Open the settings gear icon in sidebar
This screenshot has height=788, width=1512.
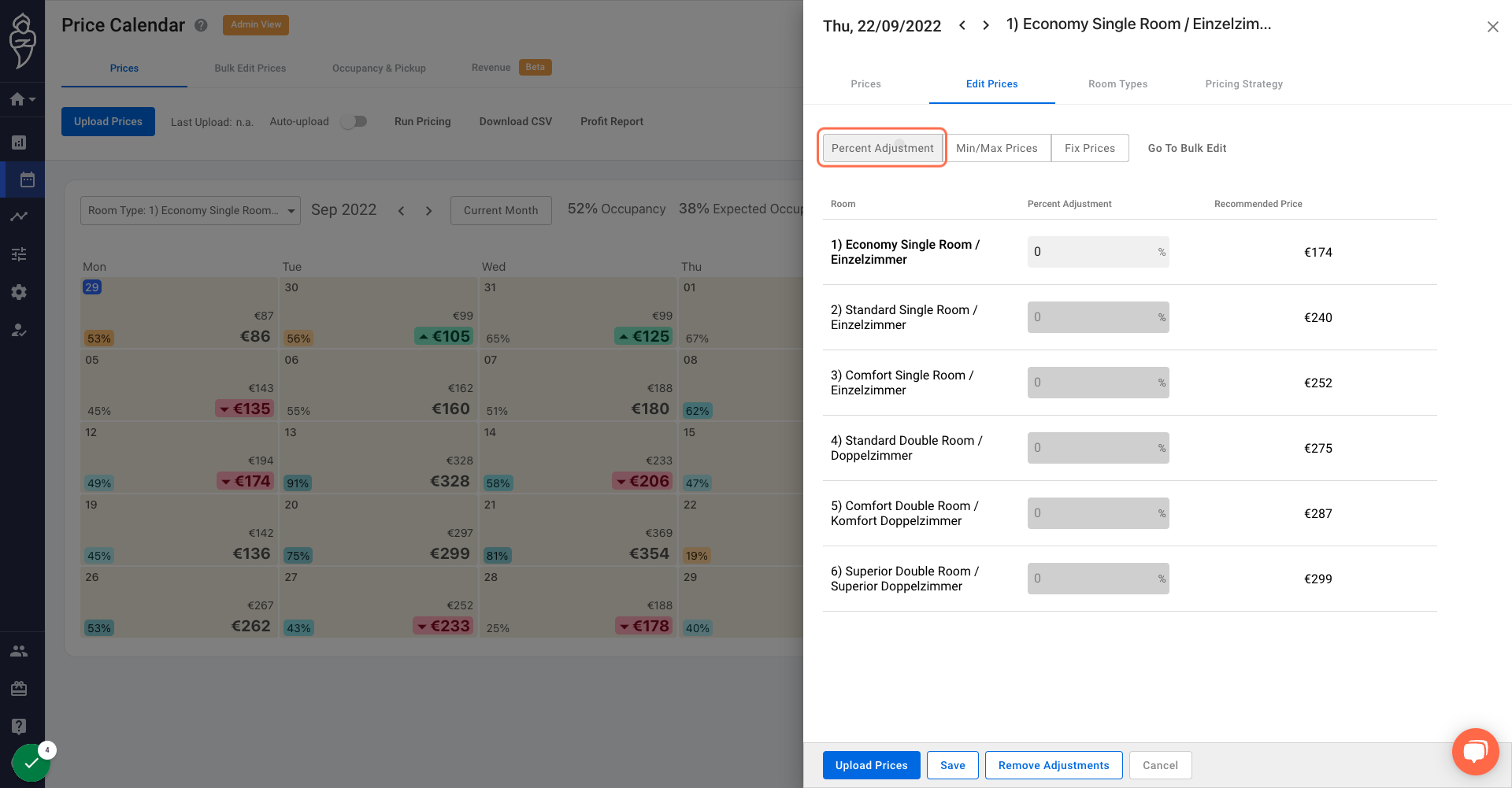19,292
